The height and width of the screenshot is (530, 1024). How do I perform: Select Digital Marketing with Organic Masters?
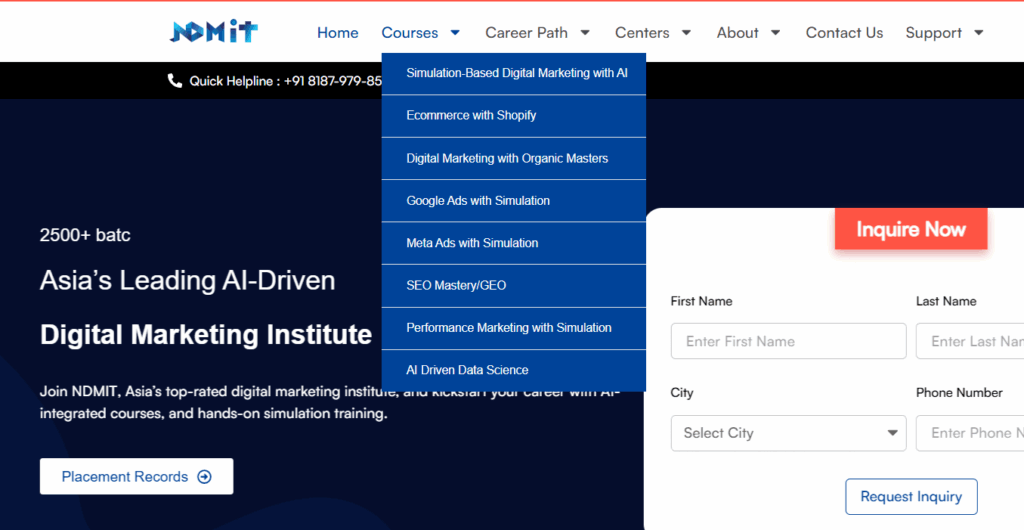tap(514, 159)
